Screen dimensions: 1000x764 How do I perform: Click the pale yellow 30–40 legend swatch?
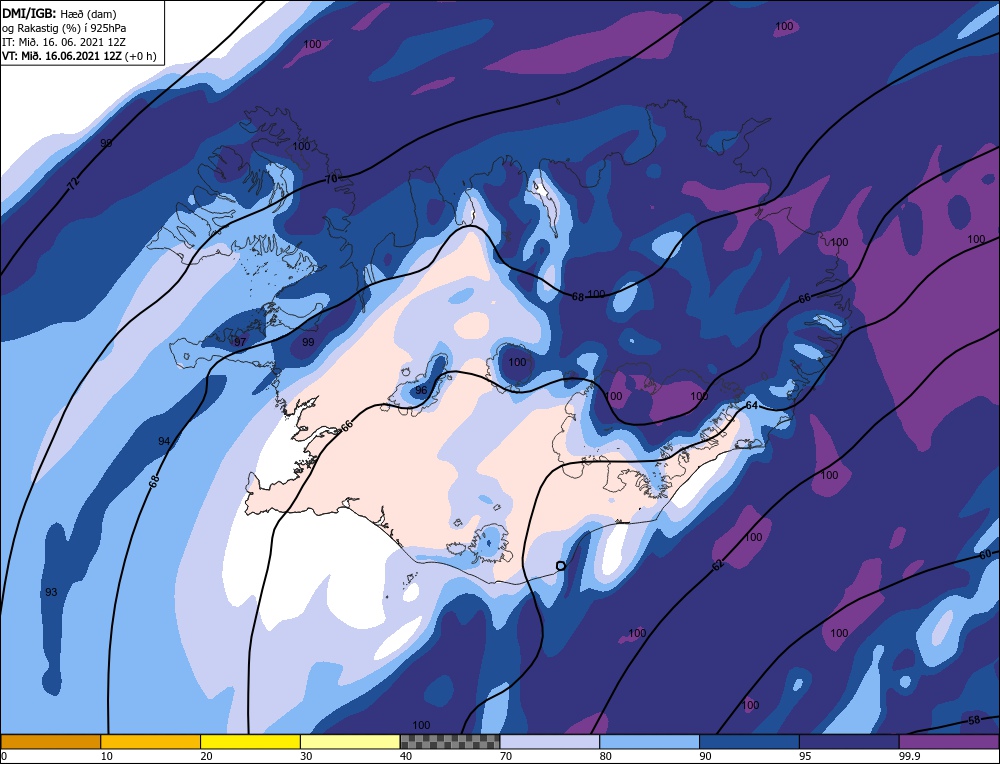pos(350,741)
